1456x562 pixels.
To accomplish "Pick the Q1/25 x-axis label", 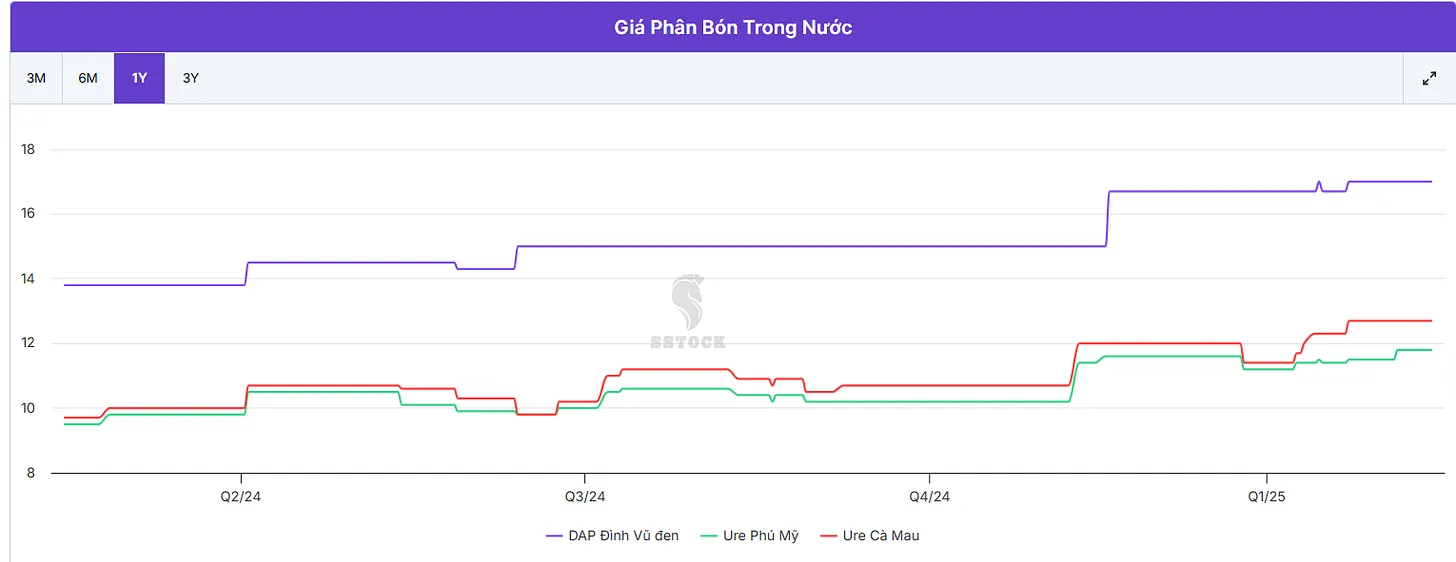I will pyautogui.click(x=1266, y=496).
